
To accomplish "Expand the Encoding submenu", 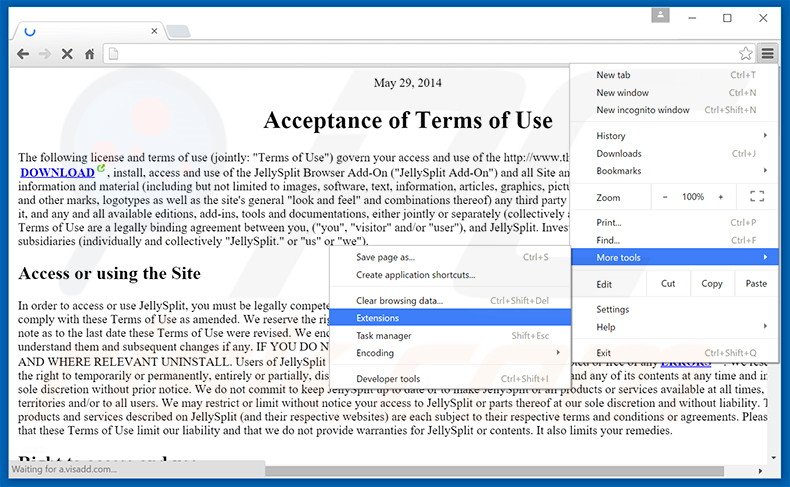I will (450, 353).
